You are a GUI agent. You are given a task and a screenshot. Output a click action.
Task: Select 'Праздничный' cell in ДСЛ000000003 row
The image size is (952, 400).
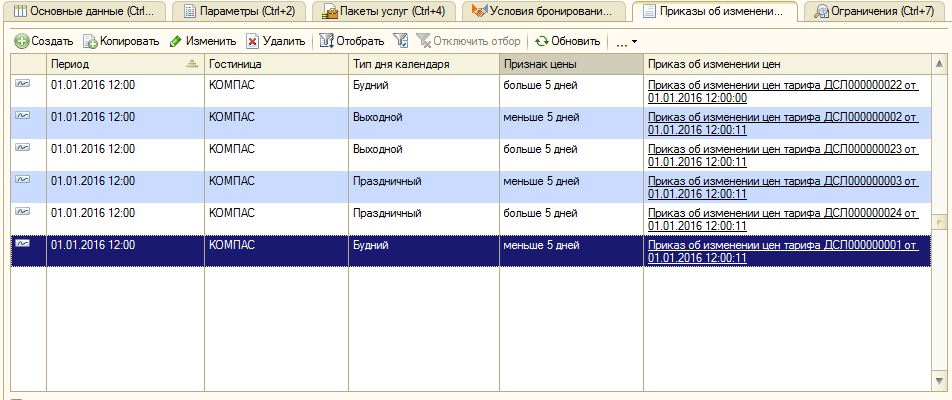tap(424, 187)
